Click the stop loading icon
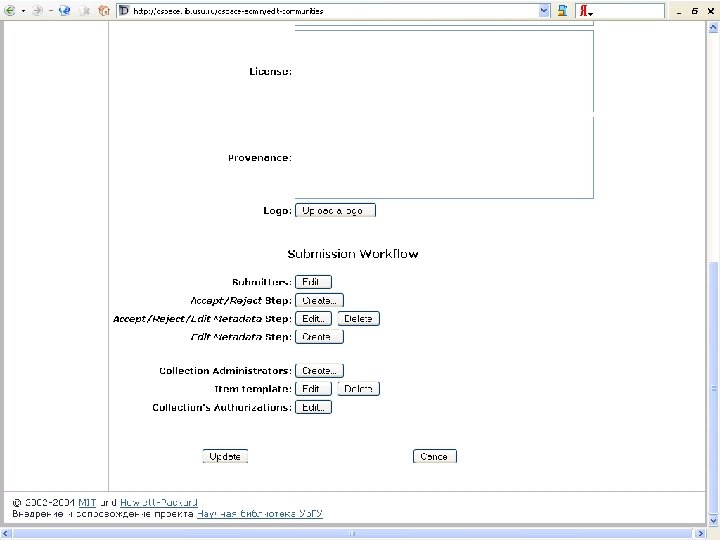 (x=84, y=11)
